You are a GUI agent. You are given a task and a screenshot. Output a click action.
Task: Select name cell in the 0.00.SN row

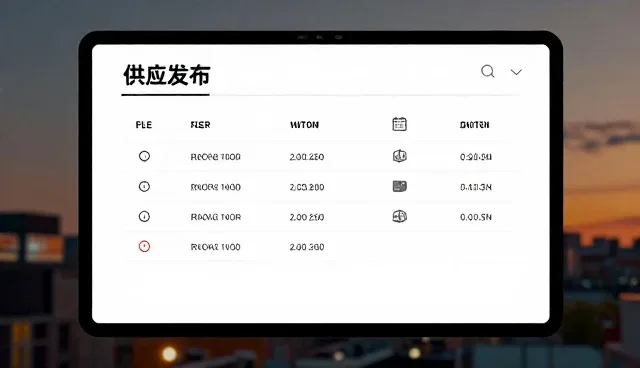tap(216, 217)
